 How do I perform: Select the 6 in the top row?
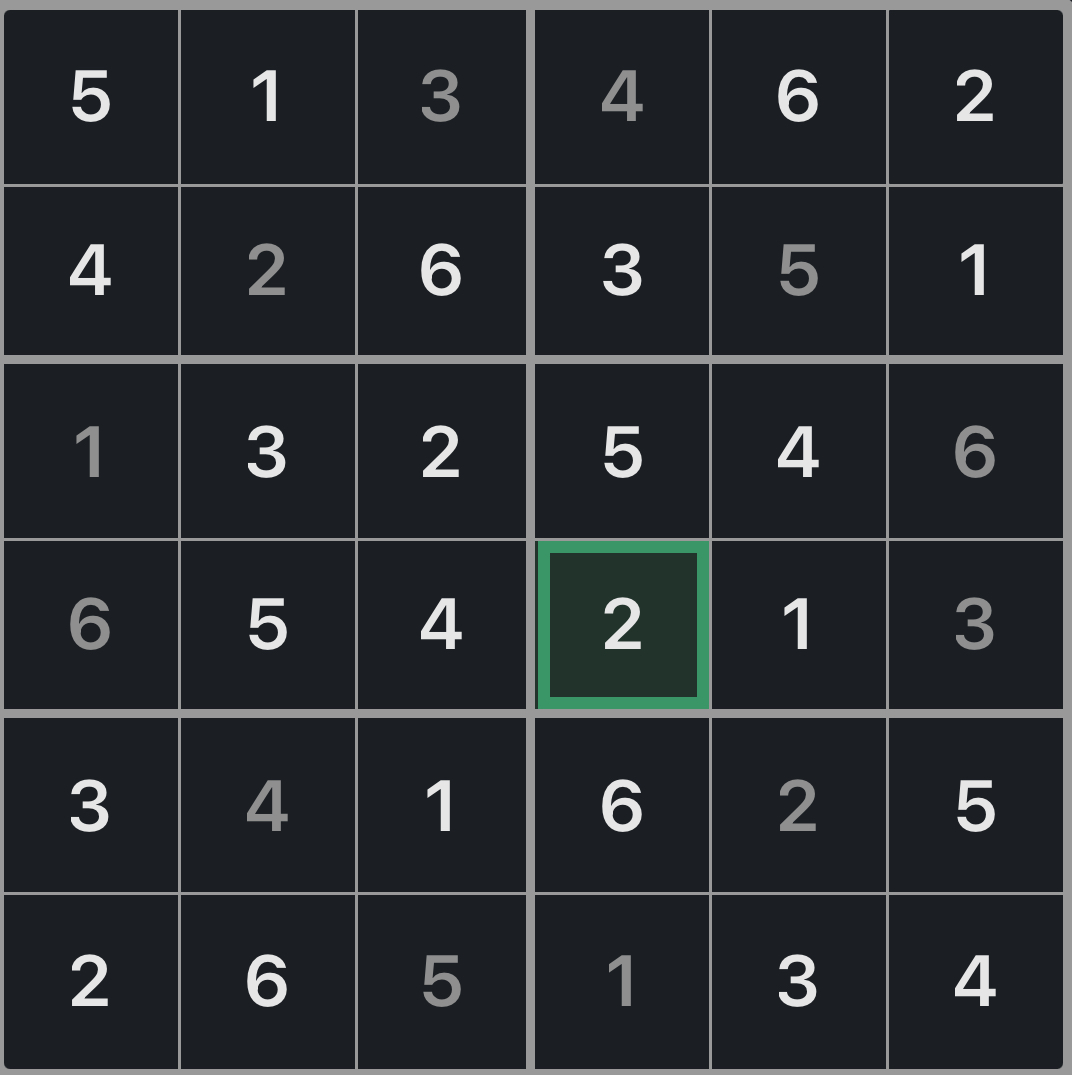798,98
